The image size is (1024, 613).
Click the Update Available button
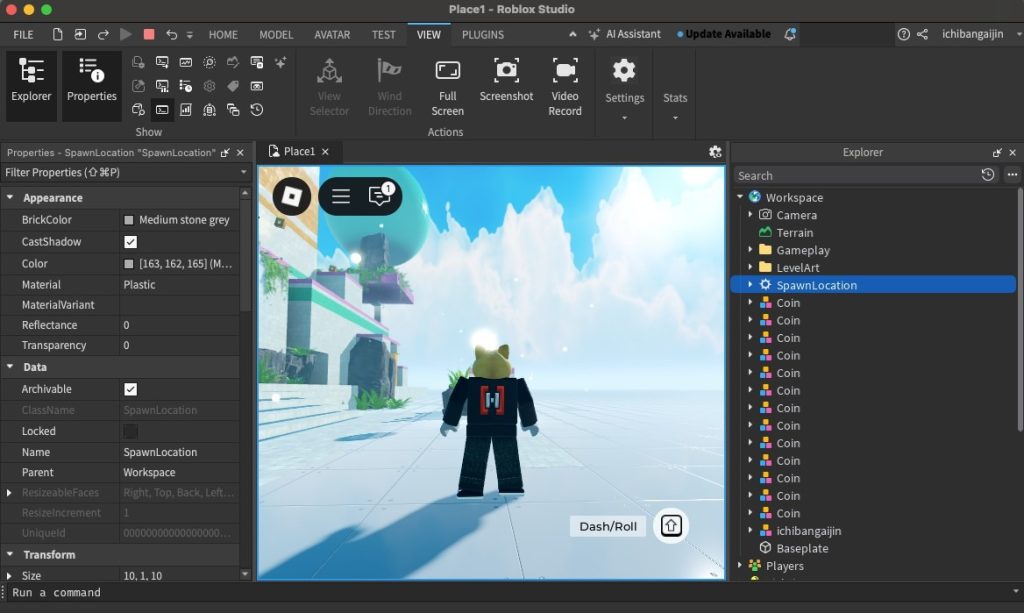pos(723,33)
